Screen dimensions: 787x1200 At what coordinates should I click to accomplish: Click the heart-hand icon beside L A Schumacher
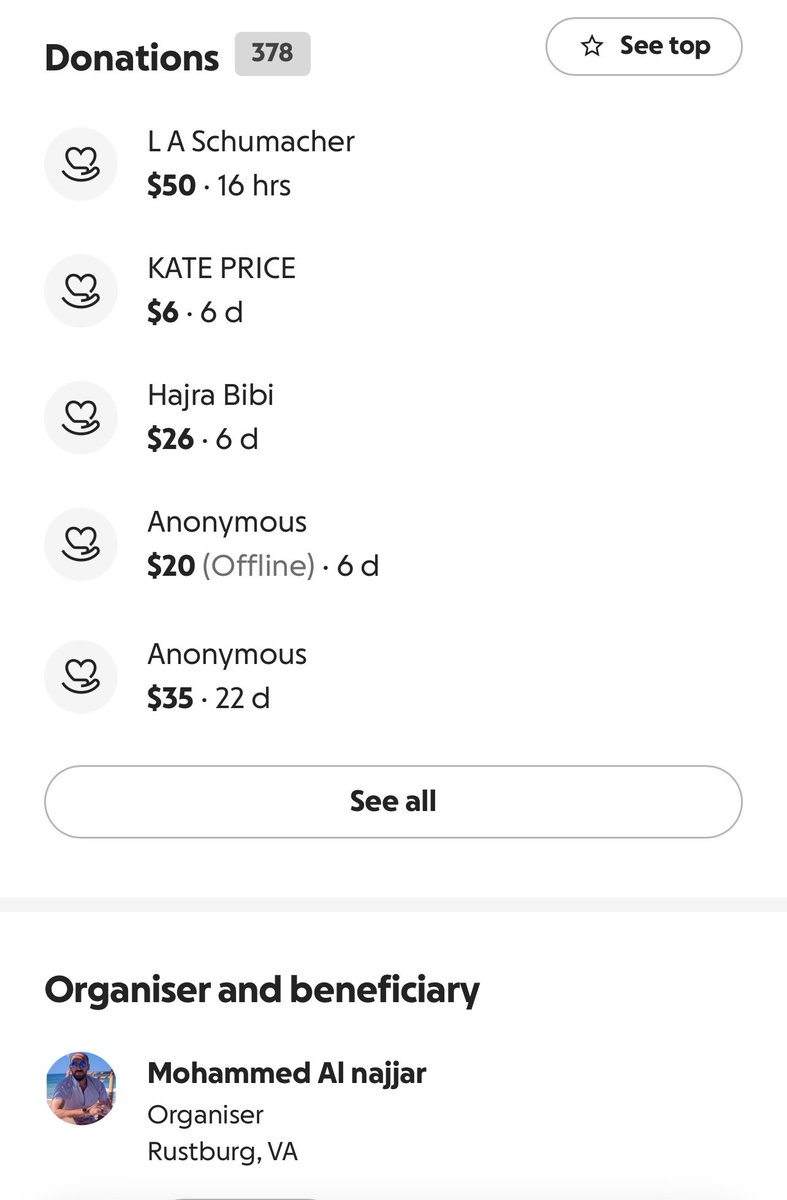[82, 163]
